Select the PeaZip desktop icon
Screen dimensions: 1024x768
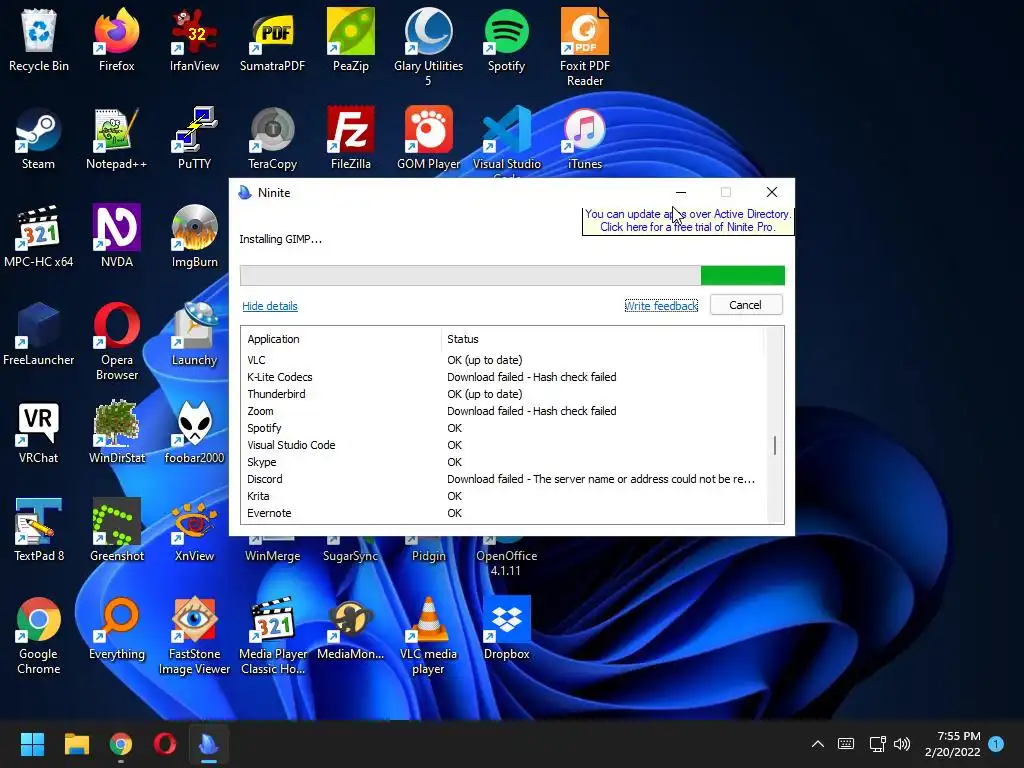click(351, 40)
